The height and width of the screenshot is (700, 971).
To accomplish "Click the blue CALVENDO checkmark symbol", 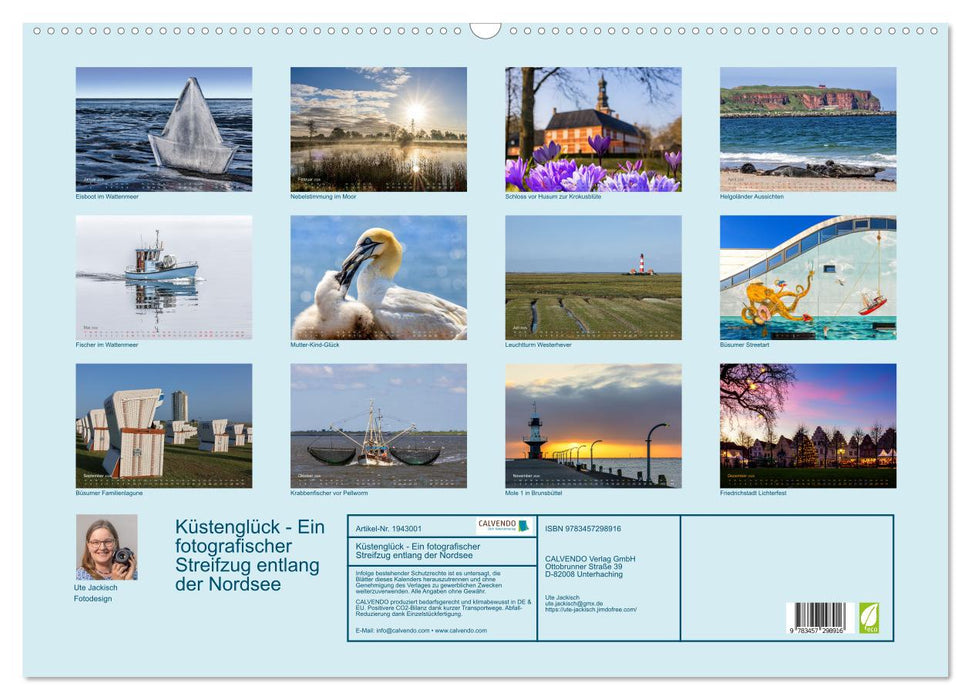I will point(522,524).
